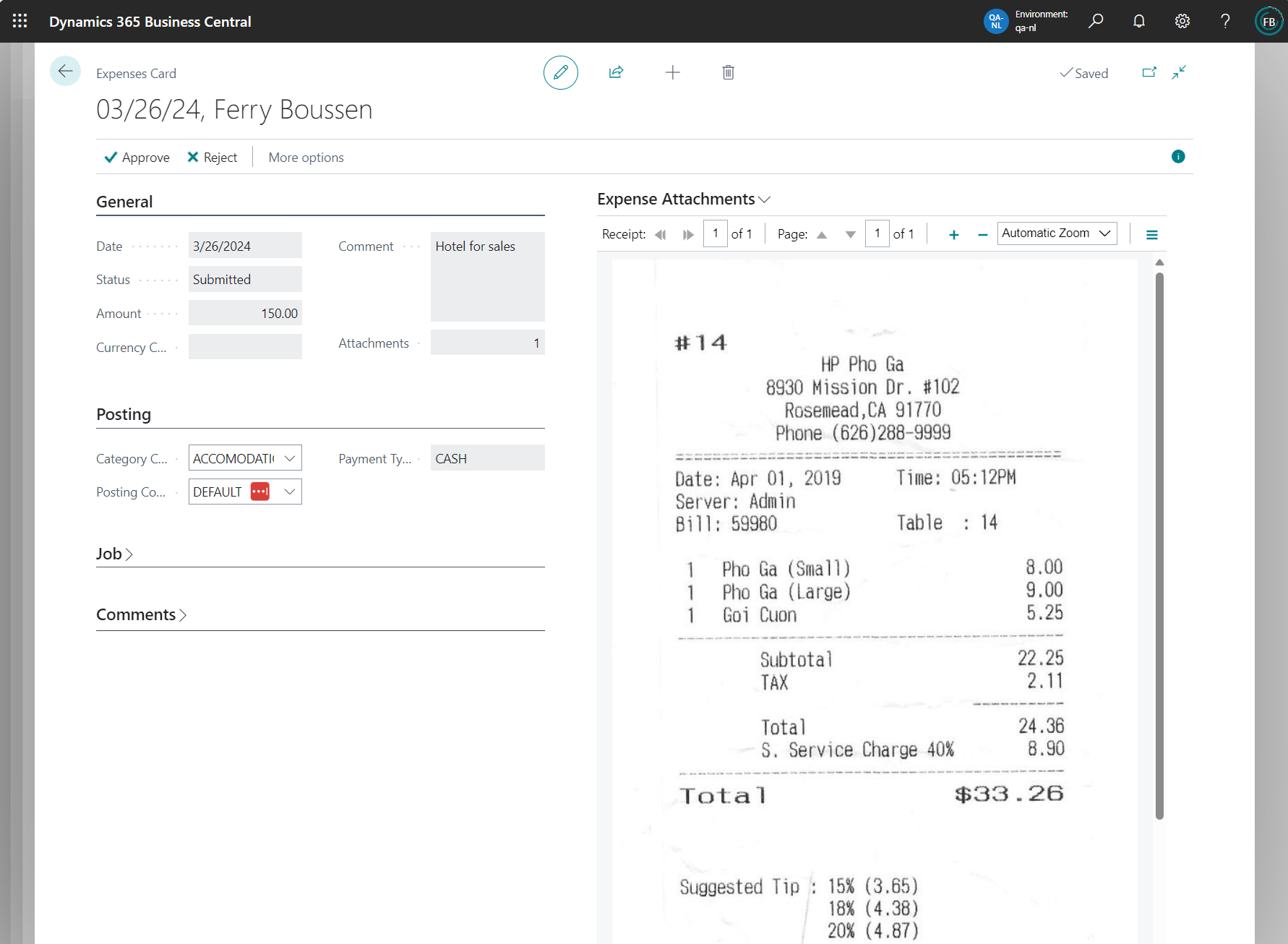The width and height of the screenshot is (1288, 944).
Task: Go back using the back arrow button
Action: pos(65,71)
